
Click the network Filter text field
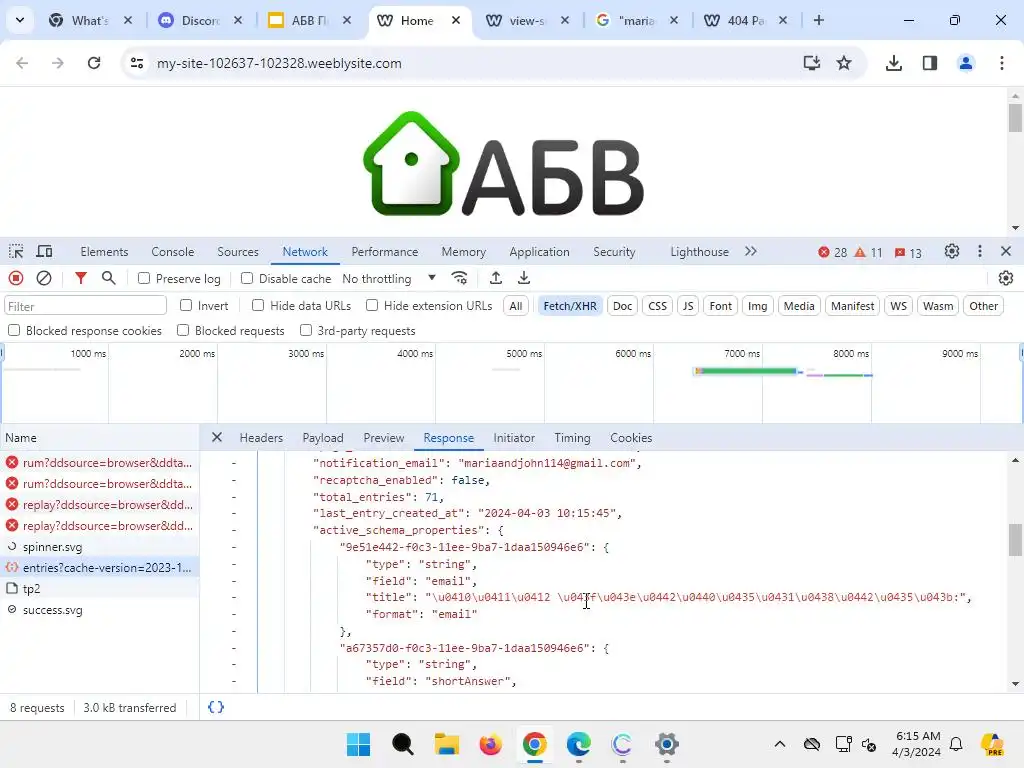[x=86, y=306]
